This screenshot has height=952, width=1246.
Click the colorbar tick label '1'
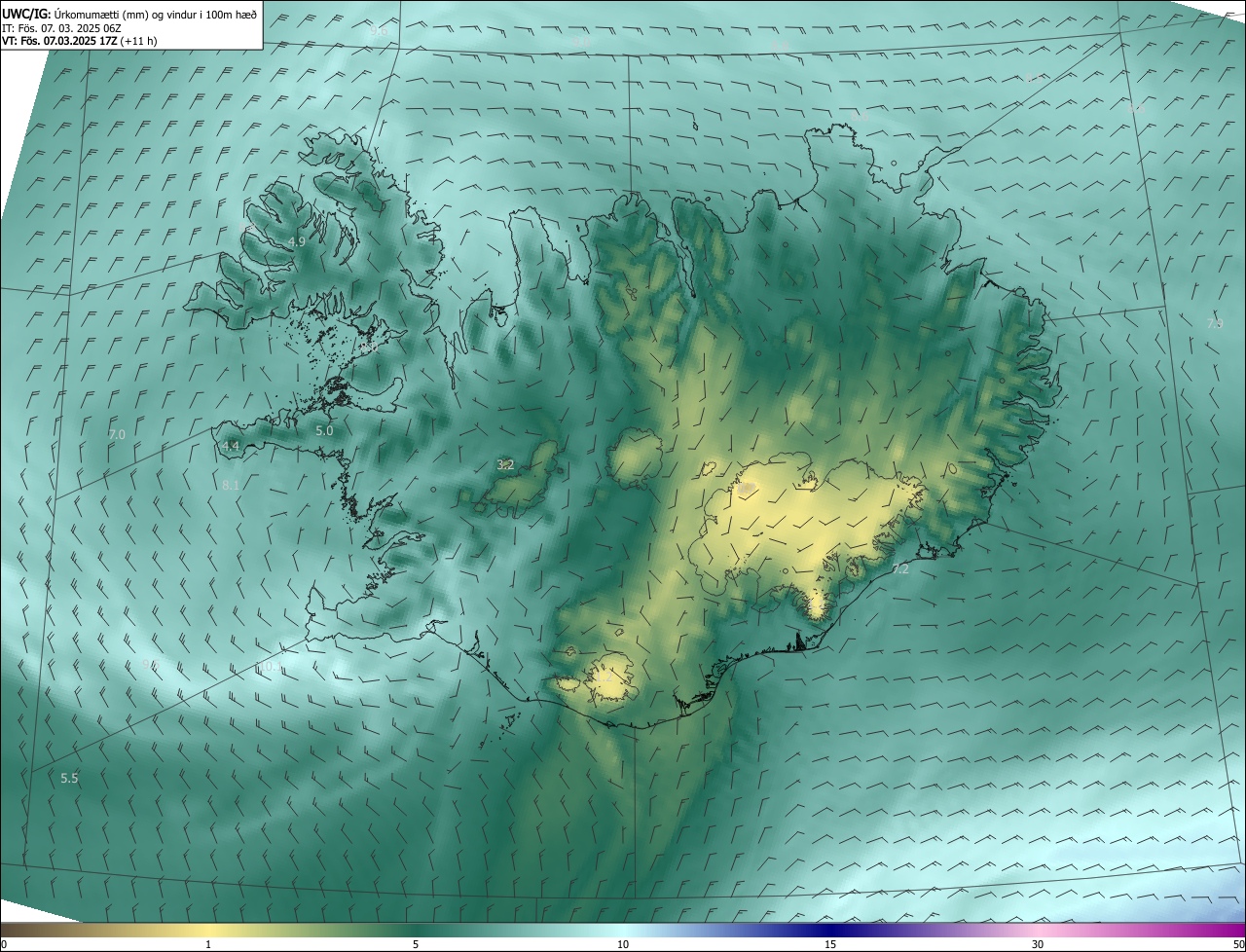point(208,944)
